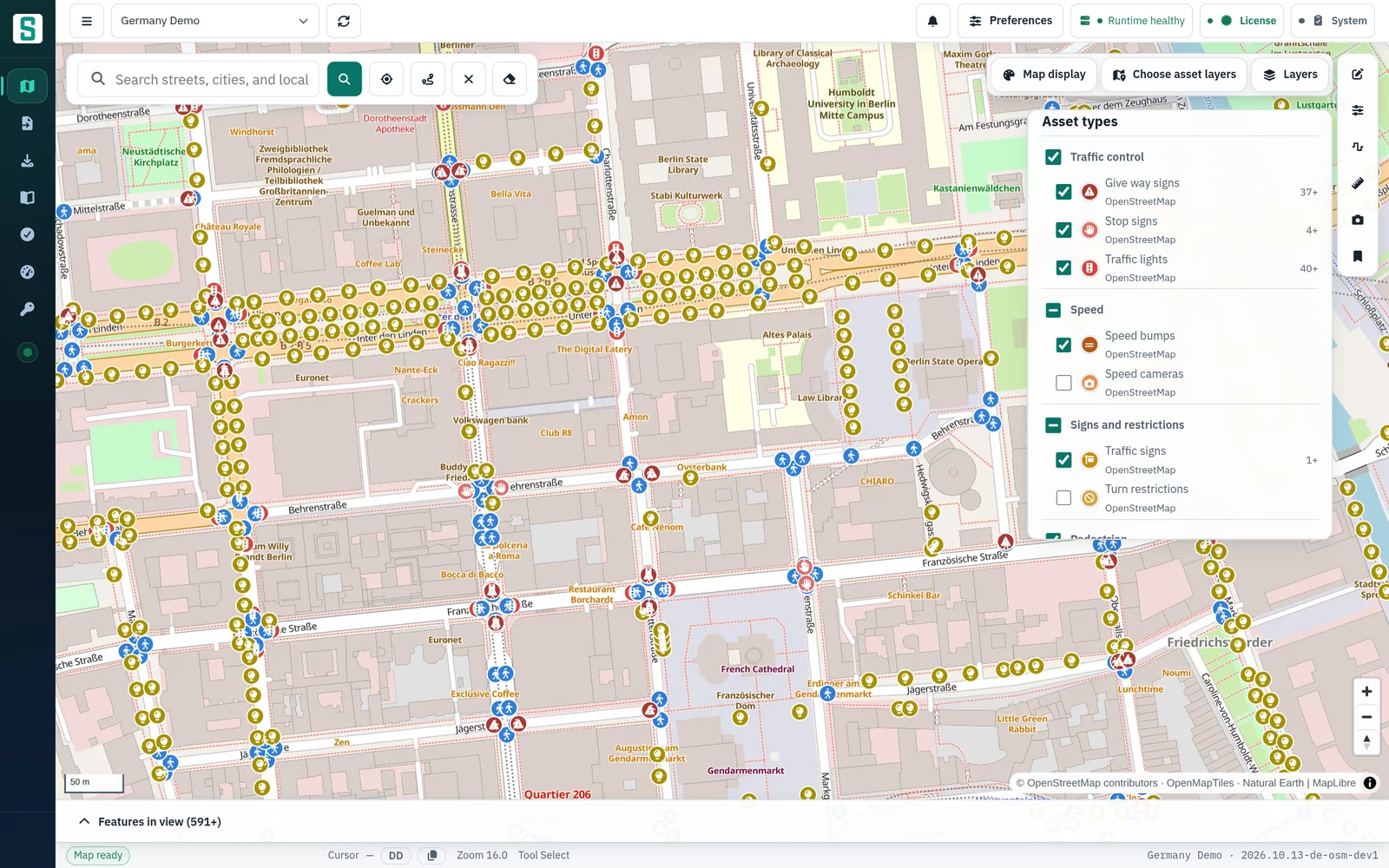Open Preferences
Image resolution: width=1389 pixels, height=868 pixels.
click(x=1010, y=21)
